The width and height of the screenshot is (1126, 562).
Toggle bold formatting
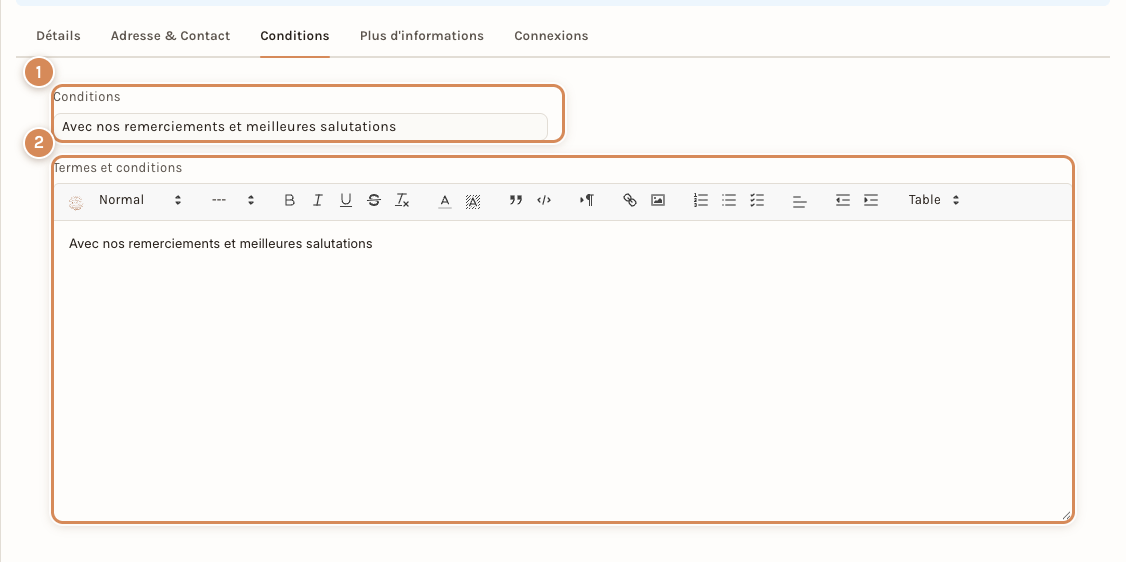289,200
